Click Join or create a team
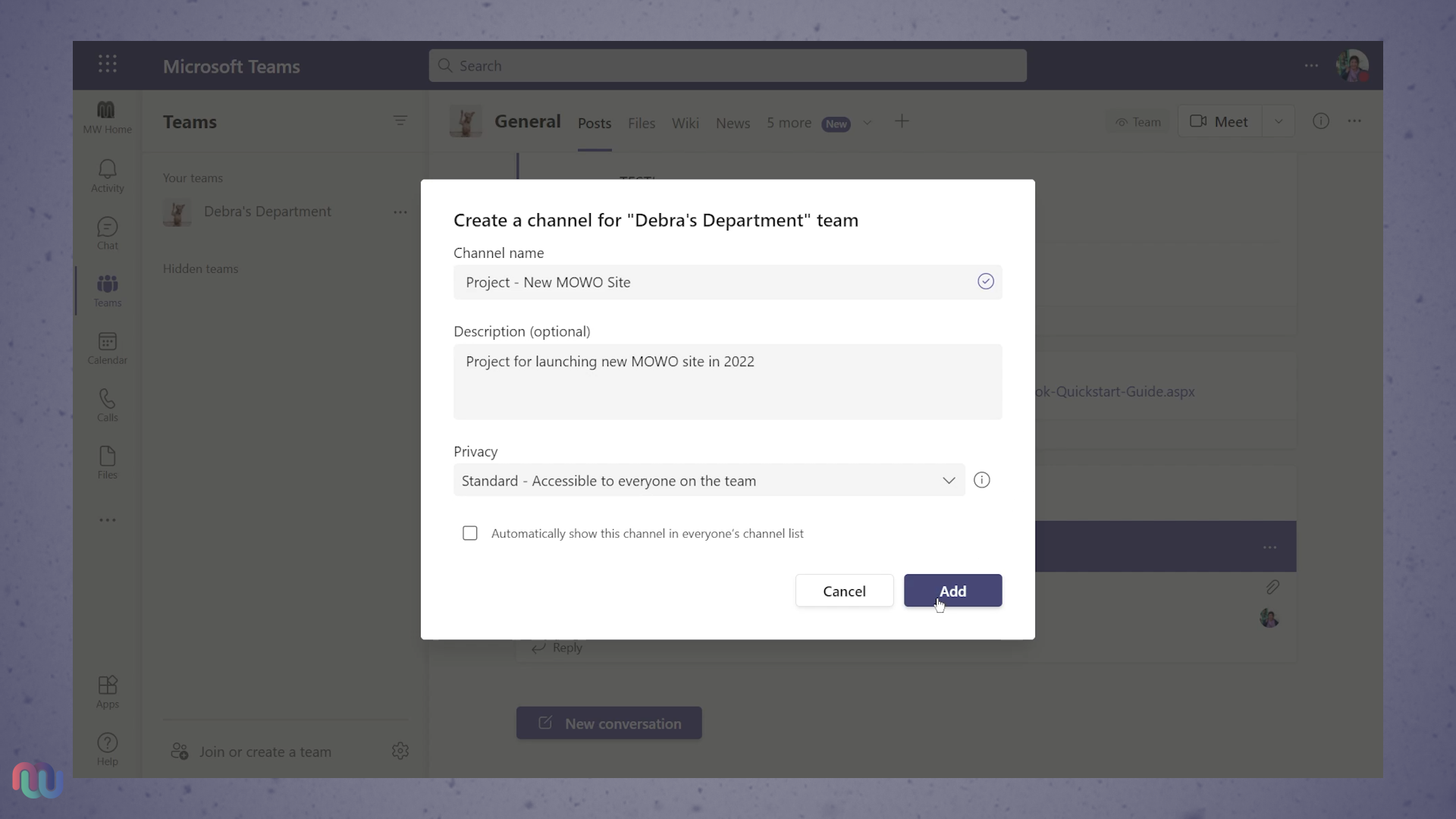The height and width of the screenshot is (819, 1456). (x=251, y=752)
